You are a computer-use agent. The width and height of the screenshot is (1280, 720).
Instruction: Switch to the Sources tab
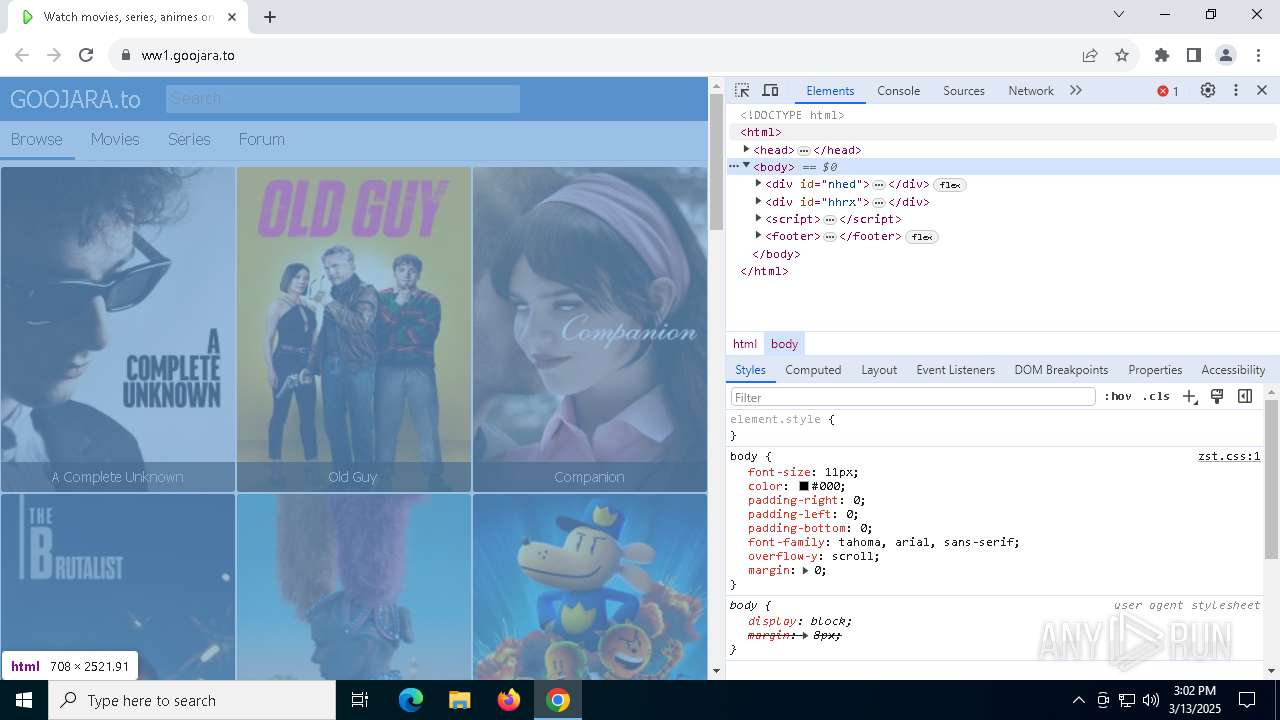coord(964,90)
